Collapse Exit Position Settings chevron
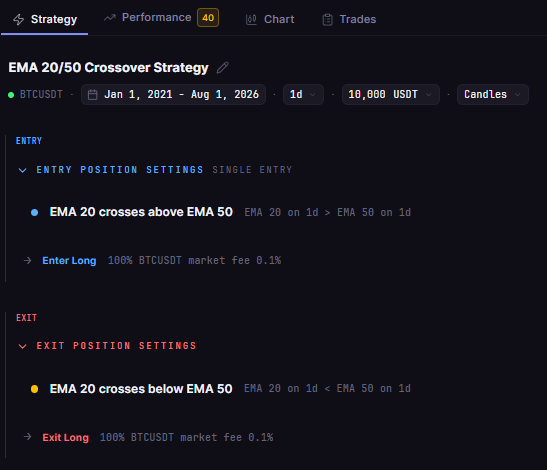This screenshot has height=470, width=547. pyautogui.click(x=22, y=346)
